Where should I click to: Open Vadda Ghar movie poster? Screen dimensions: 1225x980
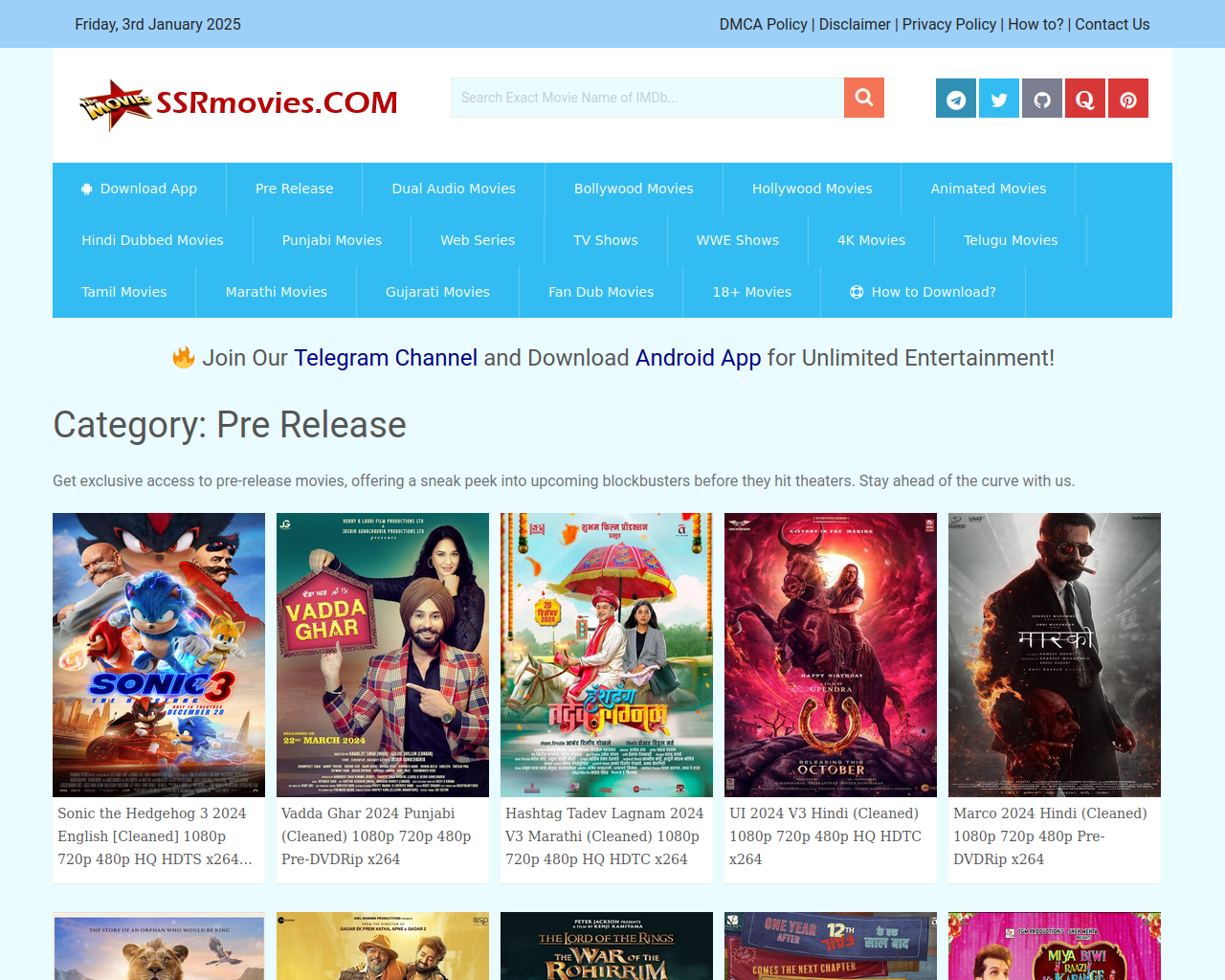tap(383, 655)
